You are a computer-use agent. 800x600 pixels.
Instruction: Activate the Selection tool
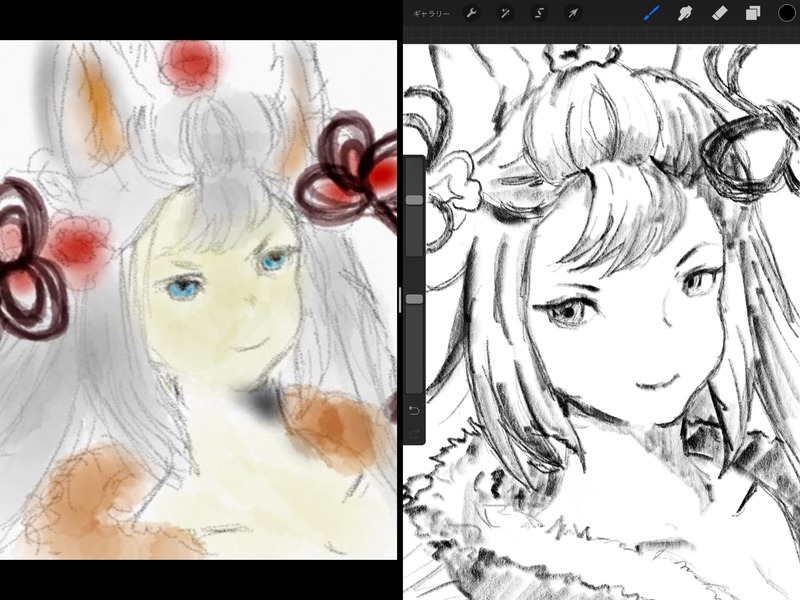pos(539,13)
